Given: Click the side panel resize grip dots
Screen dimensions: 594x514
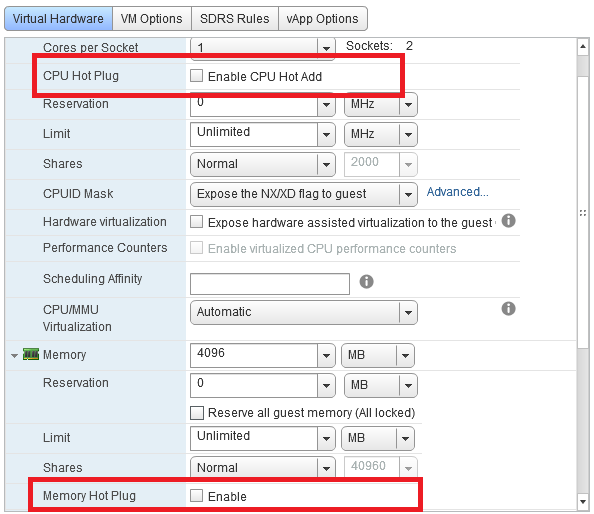Looking at the screenshot, I should click(x=583, y=213).
